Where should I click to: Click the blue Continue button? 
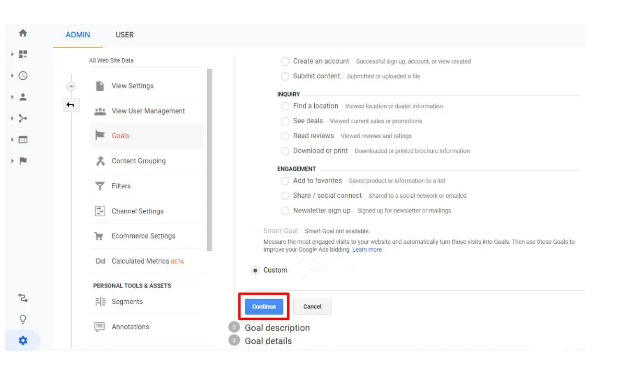264,306
